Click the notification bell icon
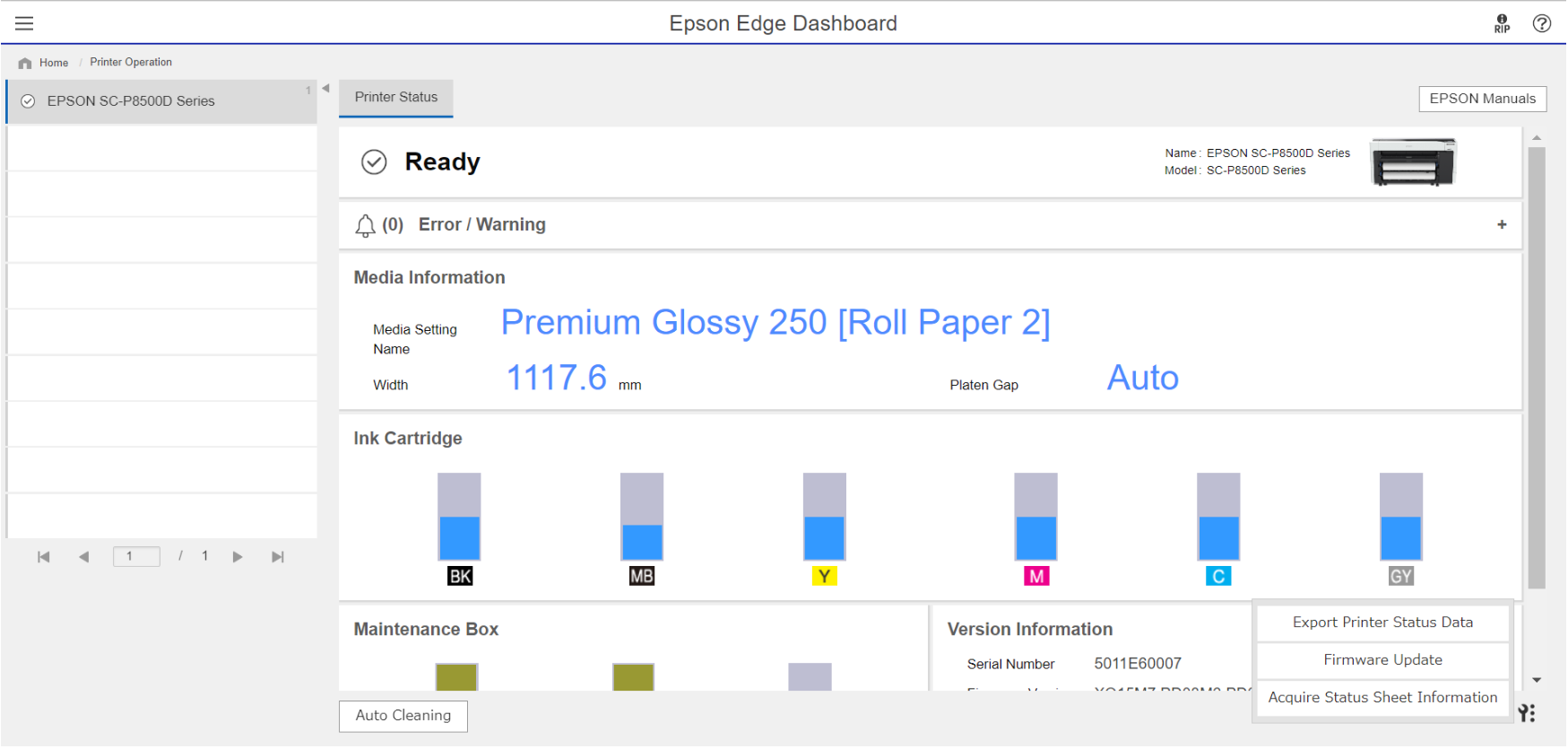 (x=365, y=225)
